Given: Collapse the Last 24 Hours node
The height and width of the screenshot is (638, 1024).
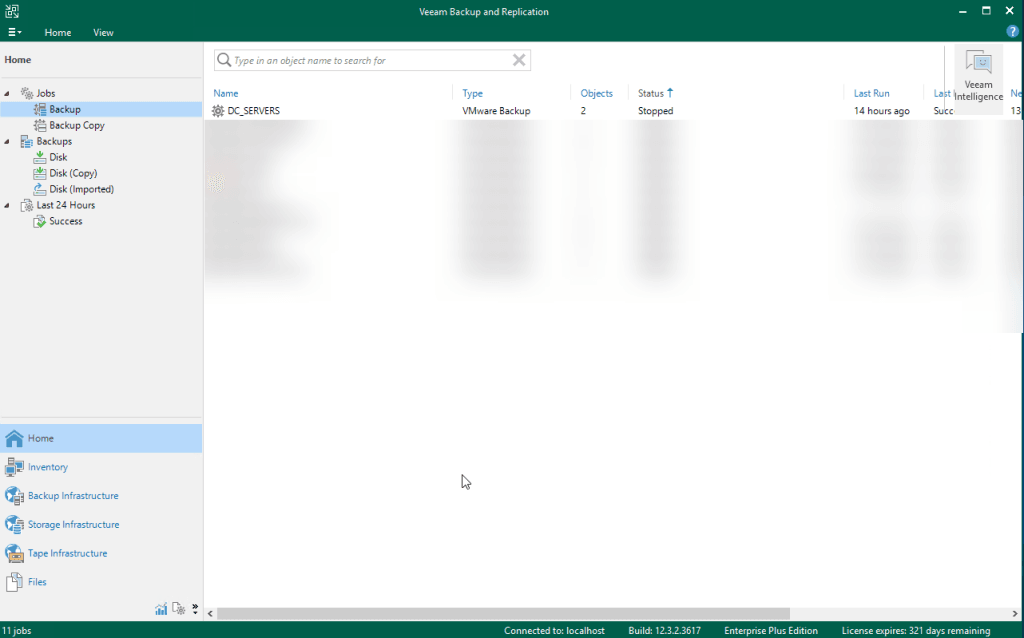Looking at the screenshot, I should (x=7, y=205).
